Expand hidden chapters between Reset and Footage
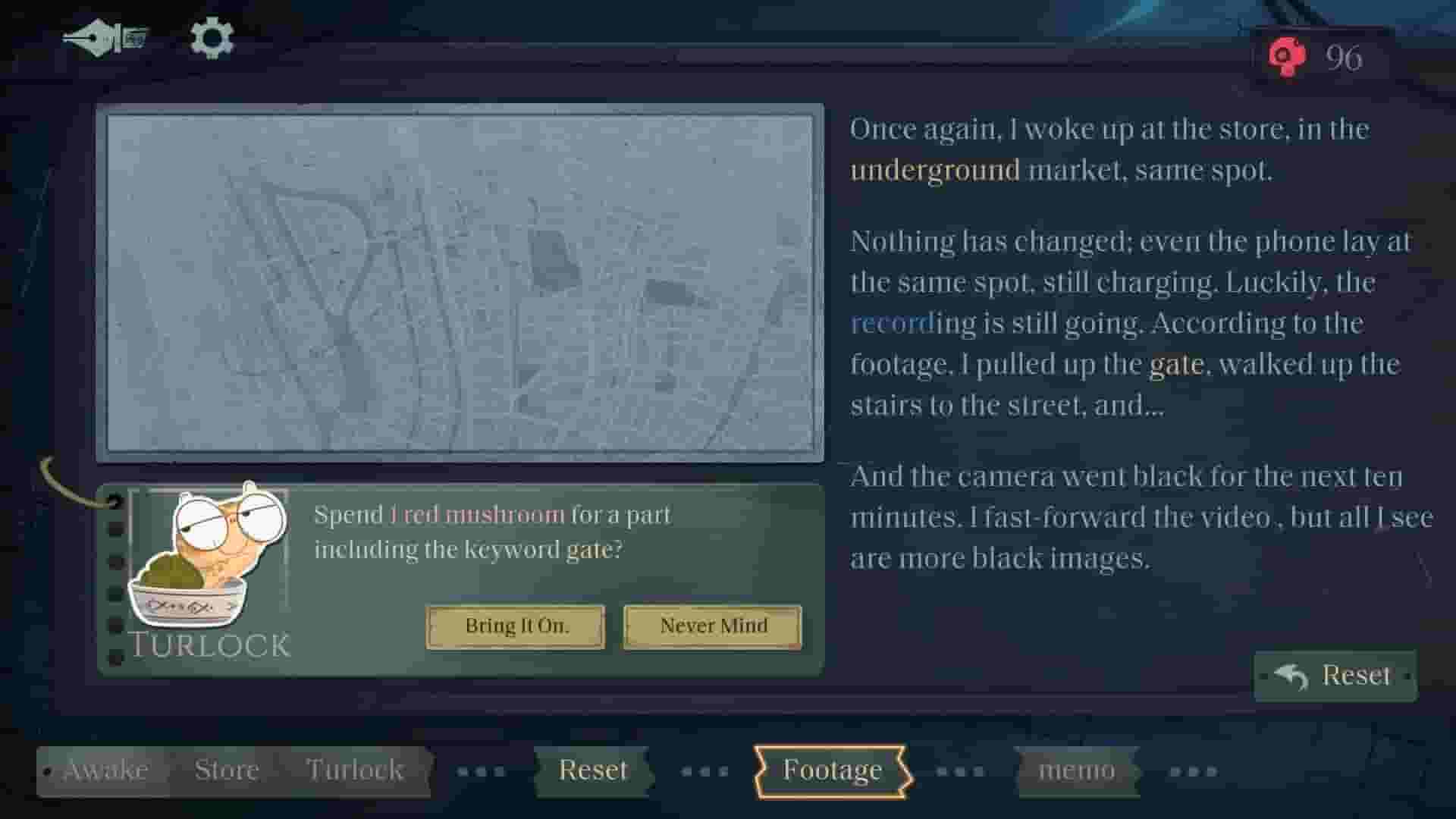1456x819 pixels. [701, 770]
